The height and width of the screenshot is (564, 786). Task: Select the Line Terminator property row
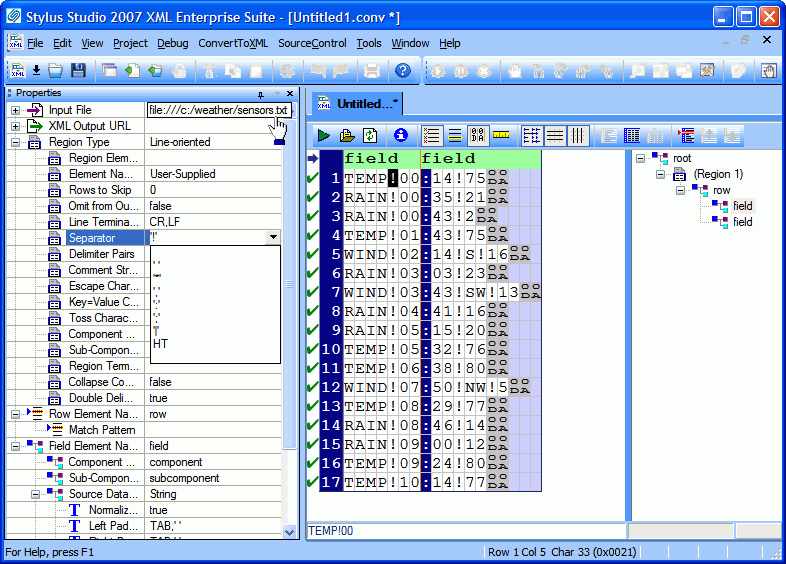pos(103,222)
